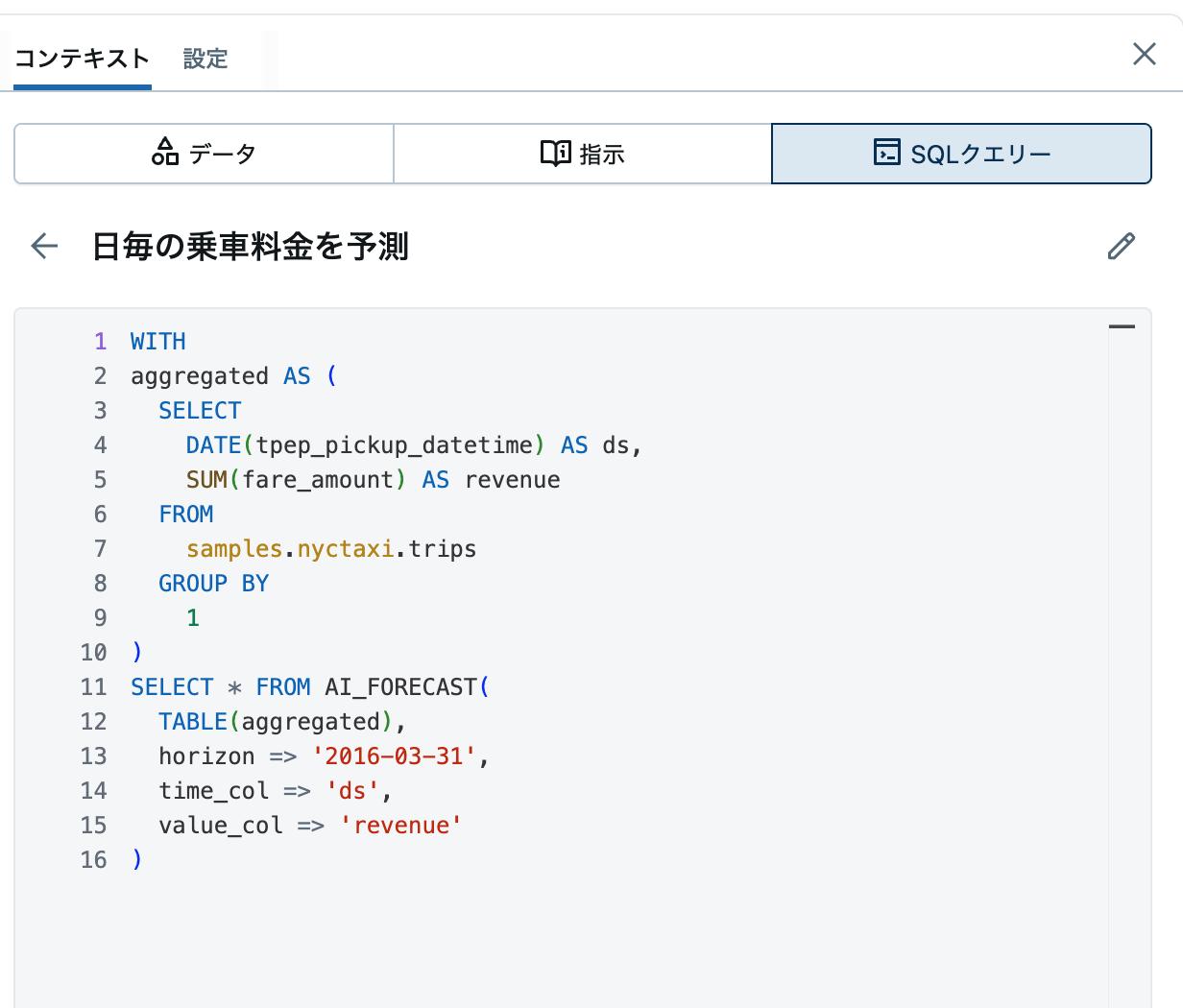Click the back arrow above the query title
The width and height of the screenshot is (1183, 1008).
tap(43, 246)
